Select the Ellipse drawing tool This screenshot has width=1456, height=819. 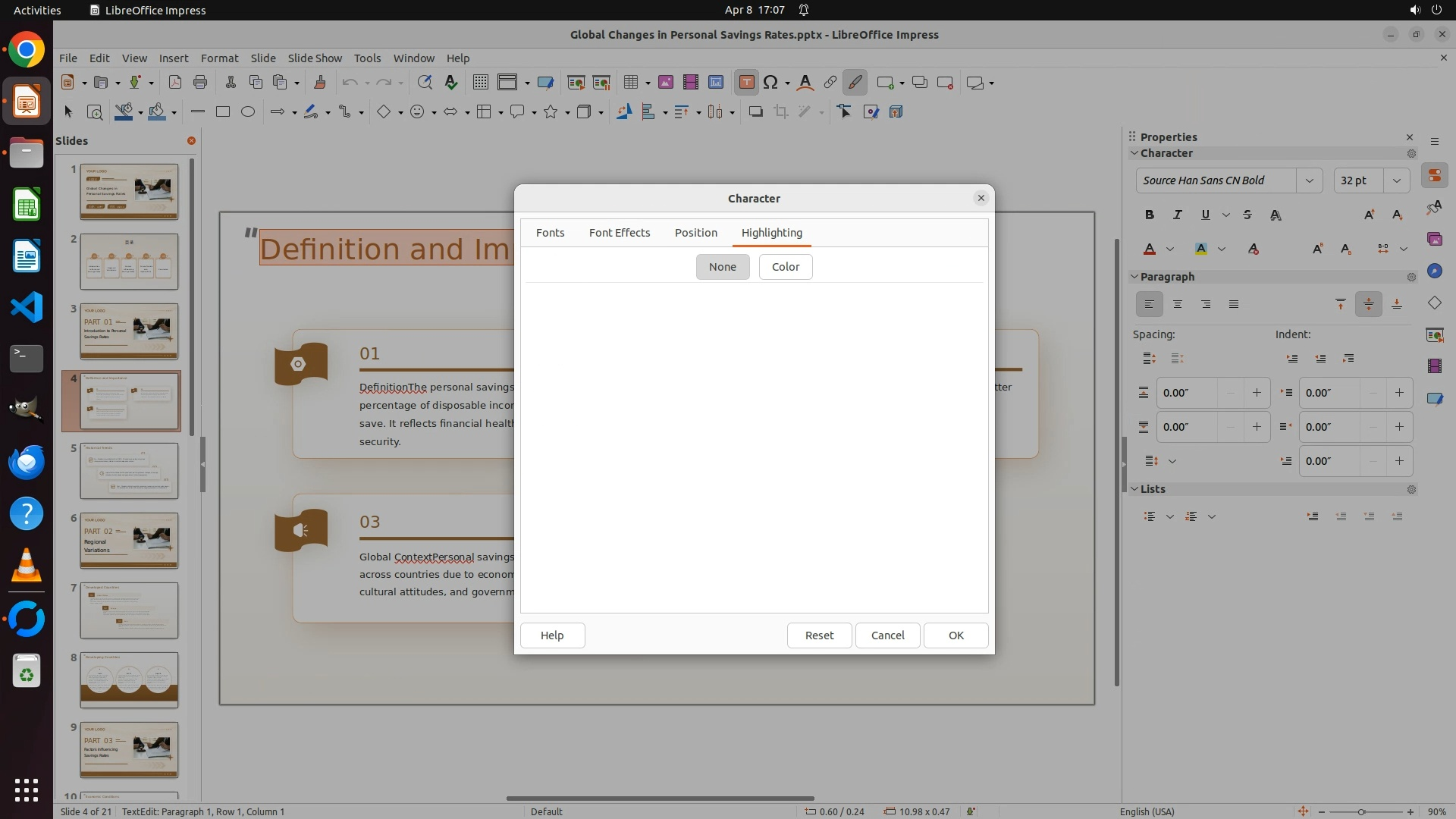tap(248, 112)
